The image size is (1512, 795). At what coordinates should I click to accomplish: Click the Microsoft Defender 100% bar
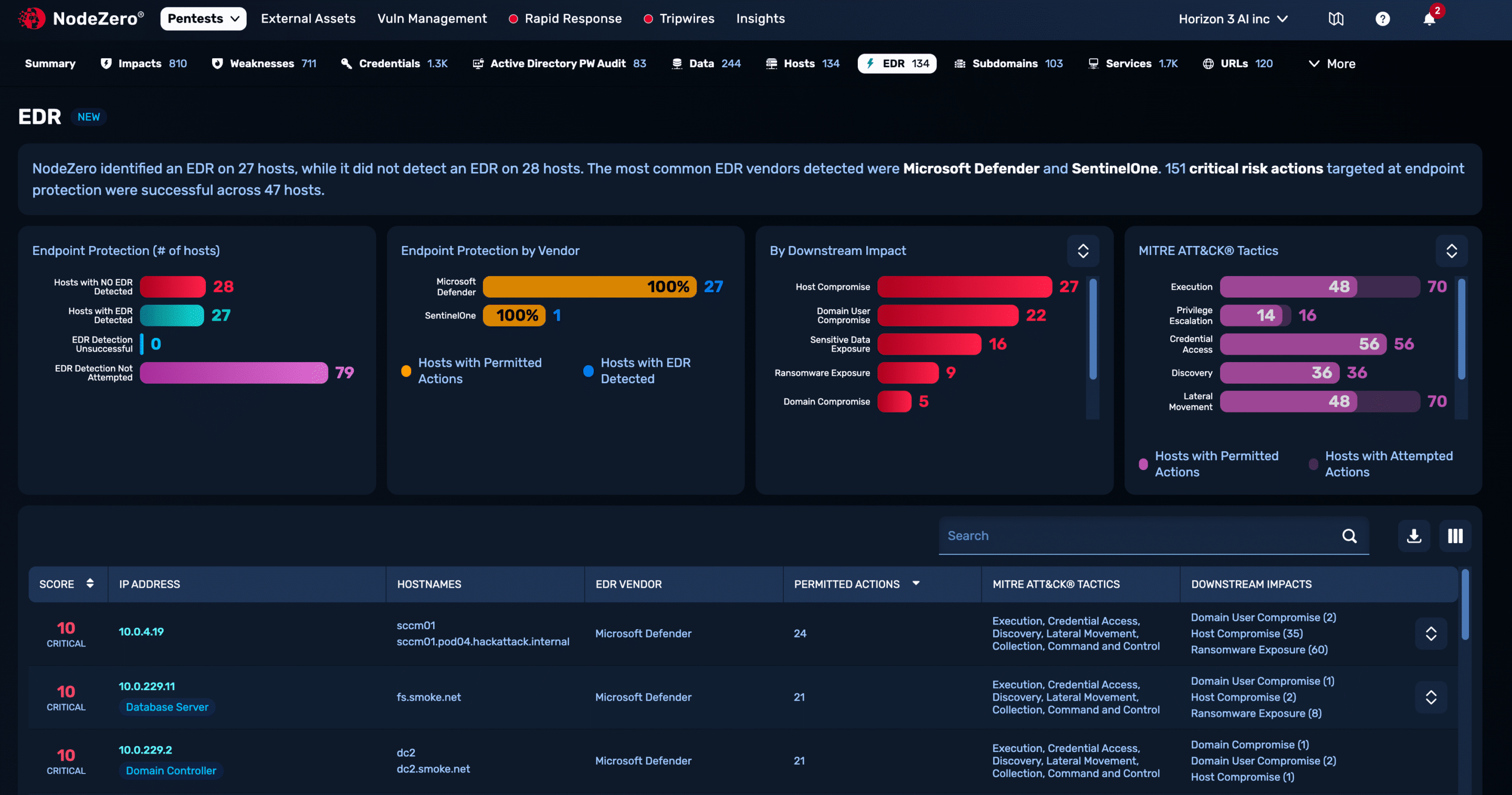tap(589, 287)
